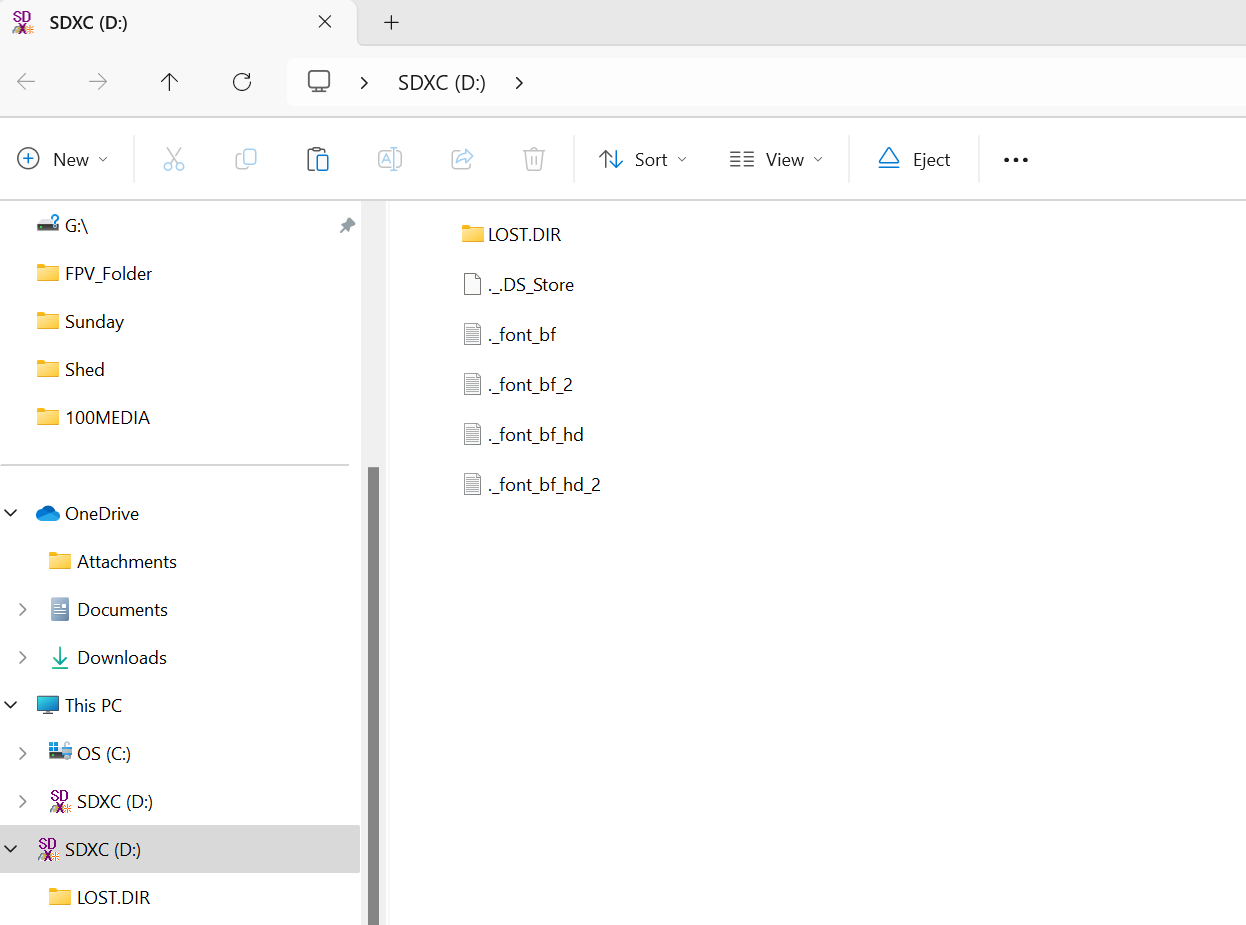Click the Cut scissors icon
The height and width of the screenshot is (925, 1246).
(174, 159)
